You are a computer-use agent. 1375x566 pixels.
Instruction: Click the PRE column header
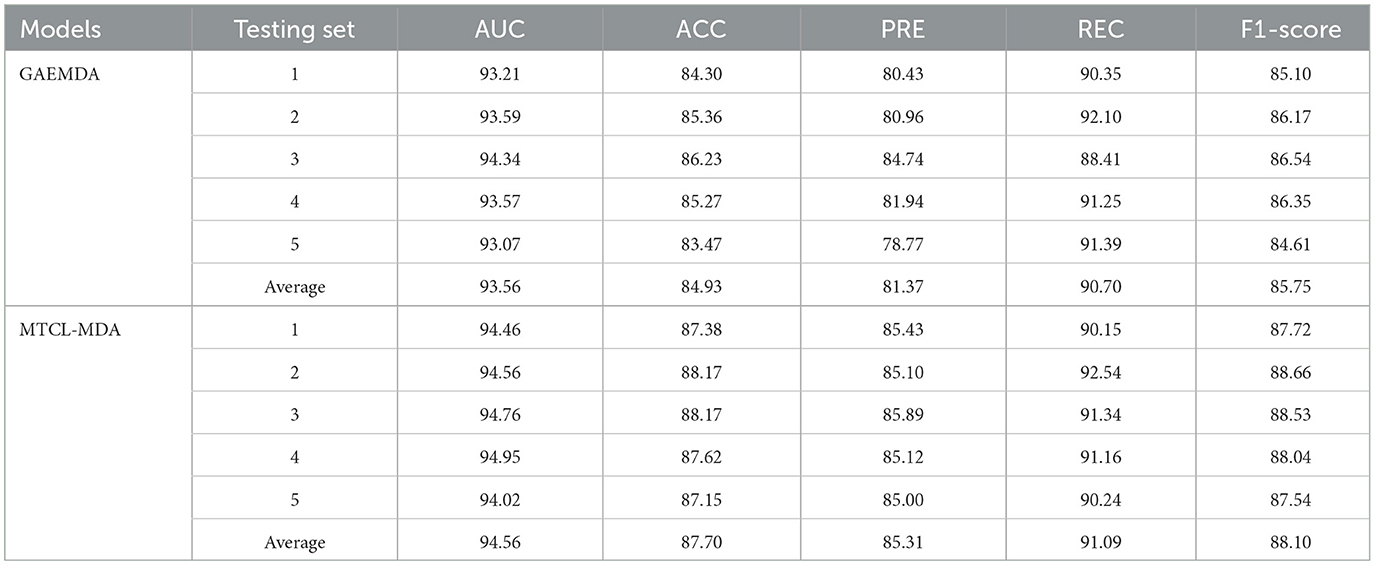pos(905,29)
